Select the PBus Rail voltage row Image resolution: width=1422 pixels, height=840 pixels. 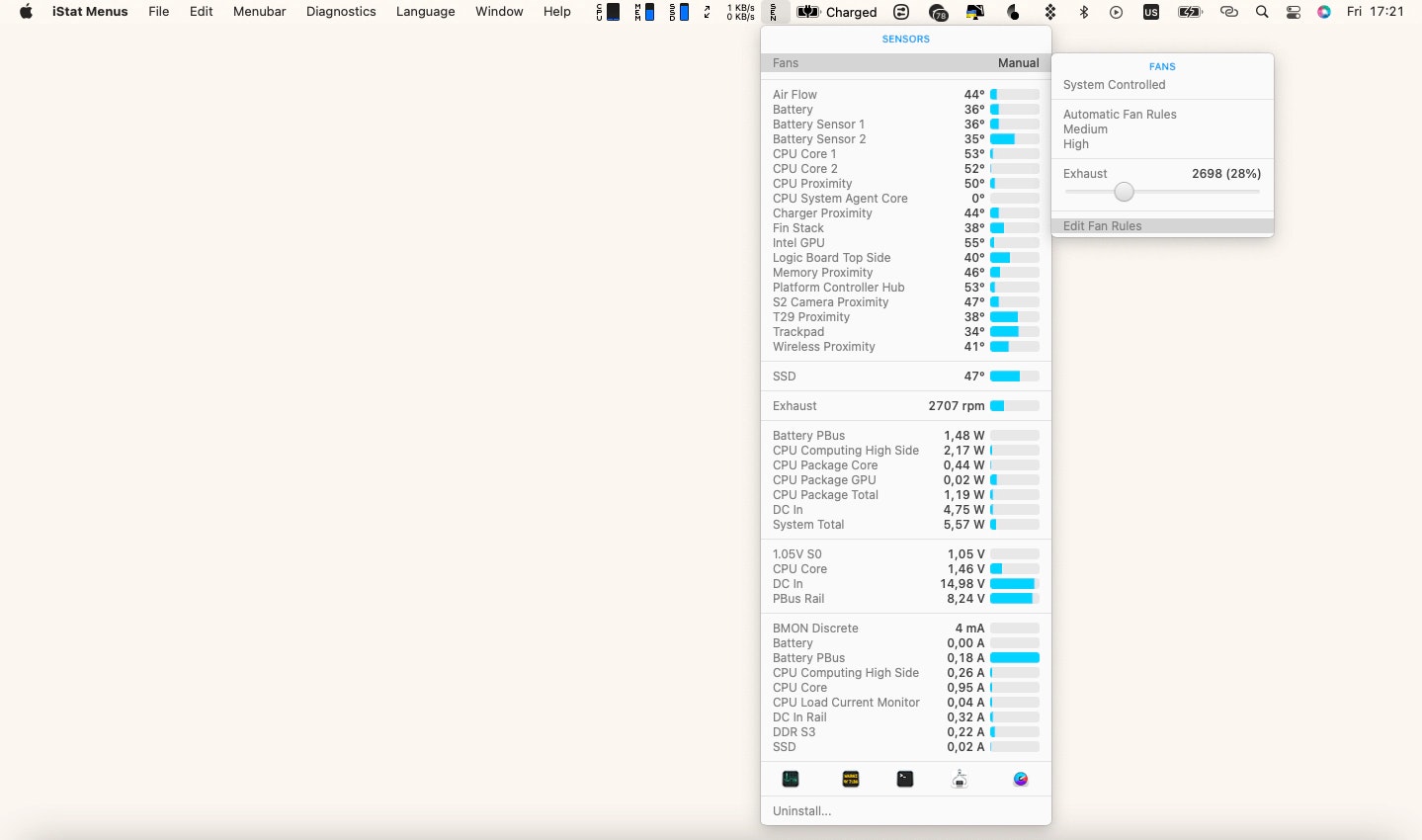point(906,599)
